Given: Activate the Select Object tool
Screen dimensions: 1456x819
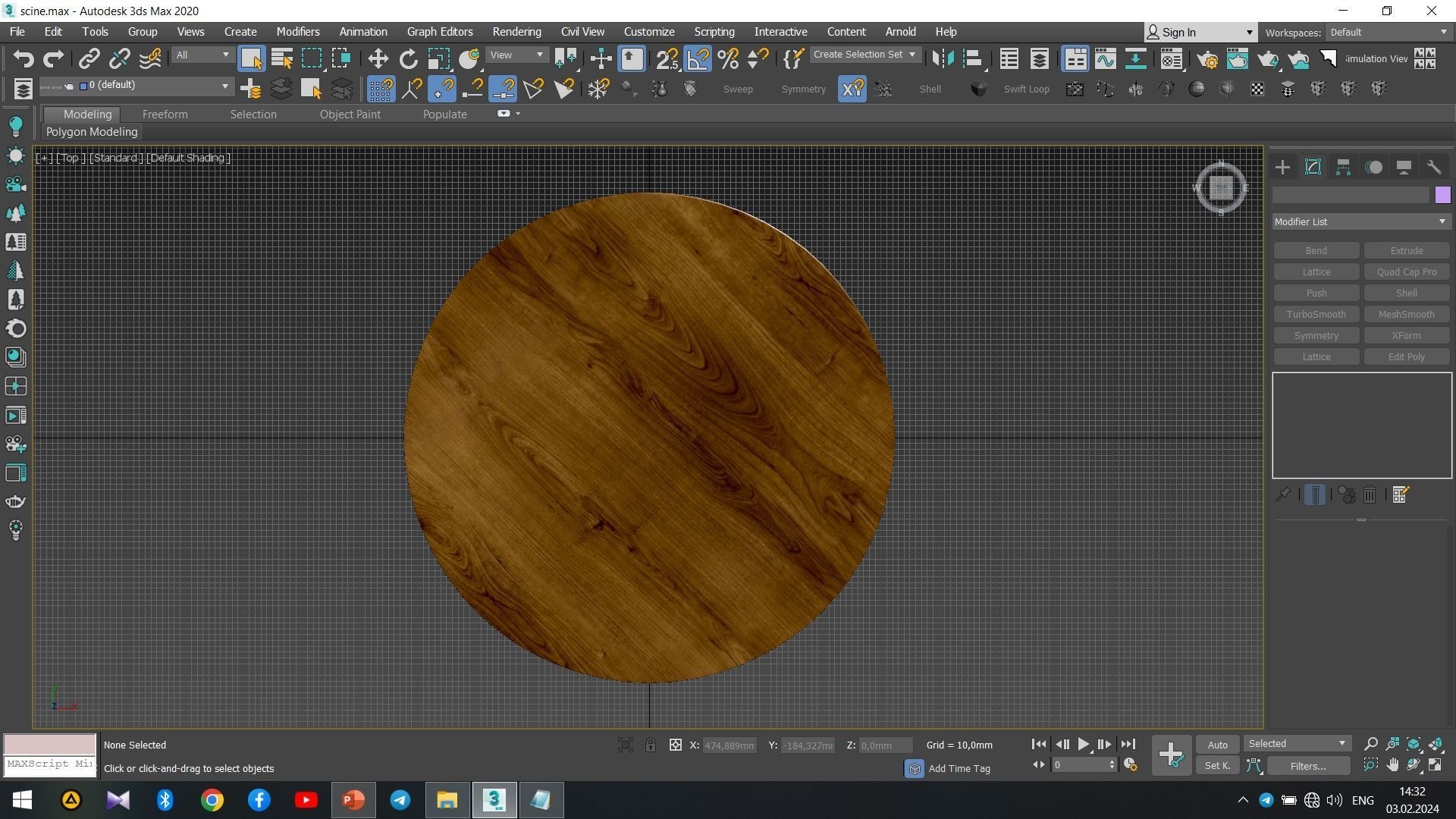Looking at the screenshot, I should pos(251,58).
